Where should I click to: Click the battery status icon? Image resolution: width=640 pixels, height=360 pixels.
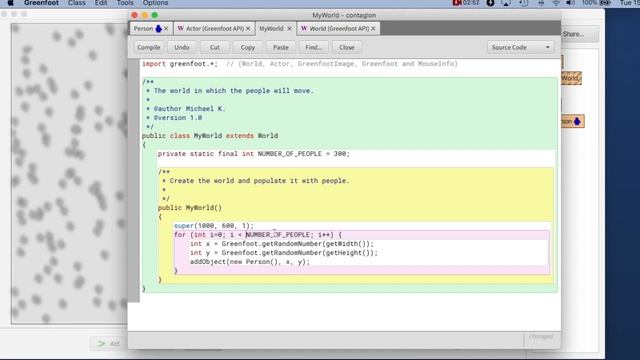coord(605,3)
